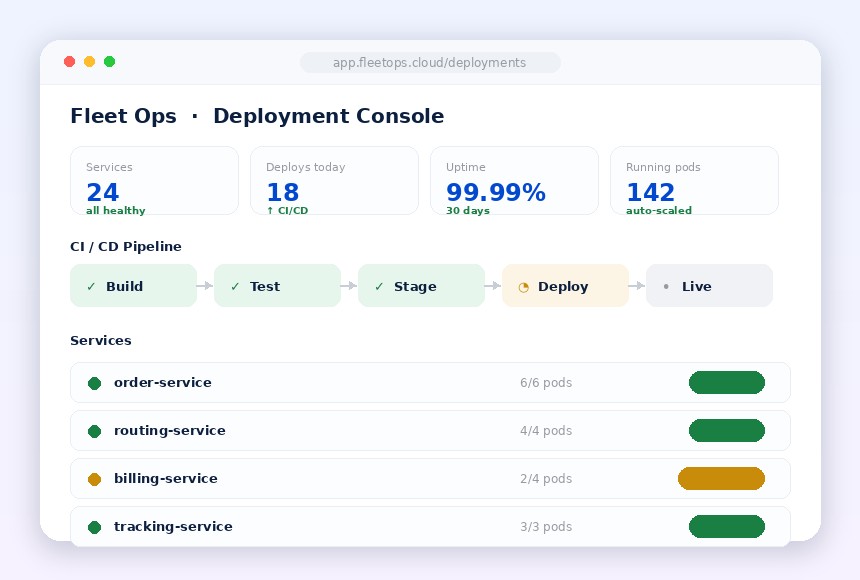
Task: Maximize the window with the green button
Action: [110, 61]
